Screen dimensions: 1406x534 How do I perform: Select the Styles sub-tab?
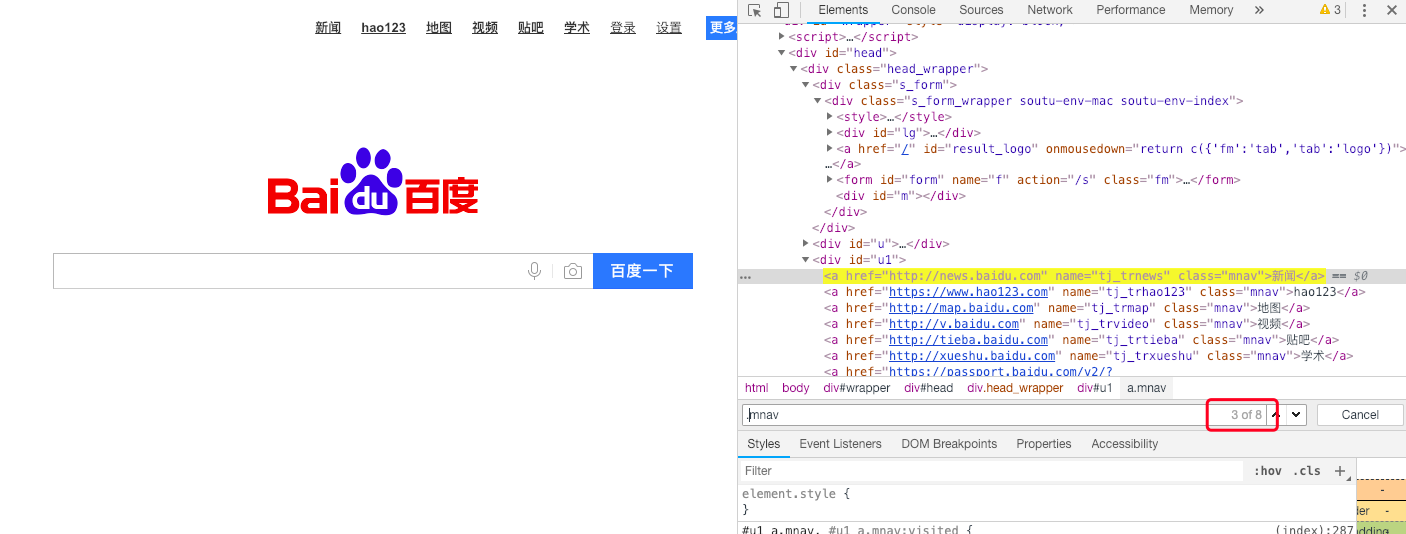pyautogui.click(x=764, y=444)
